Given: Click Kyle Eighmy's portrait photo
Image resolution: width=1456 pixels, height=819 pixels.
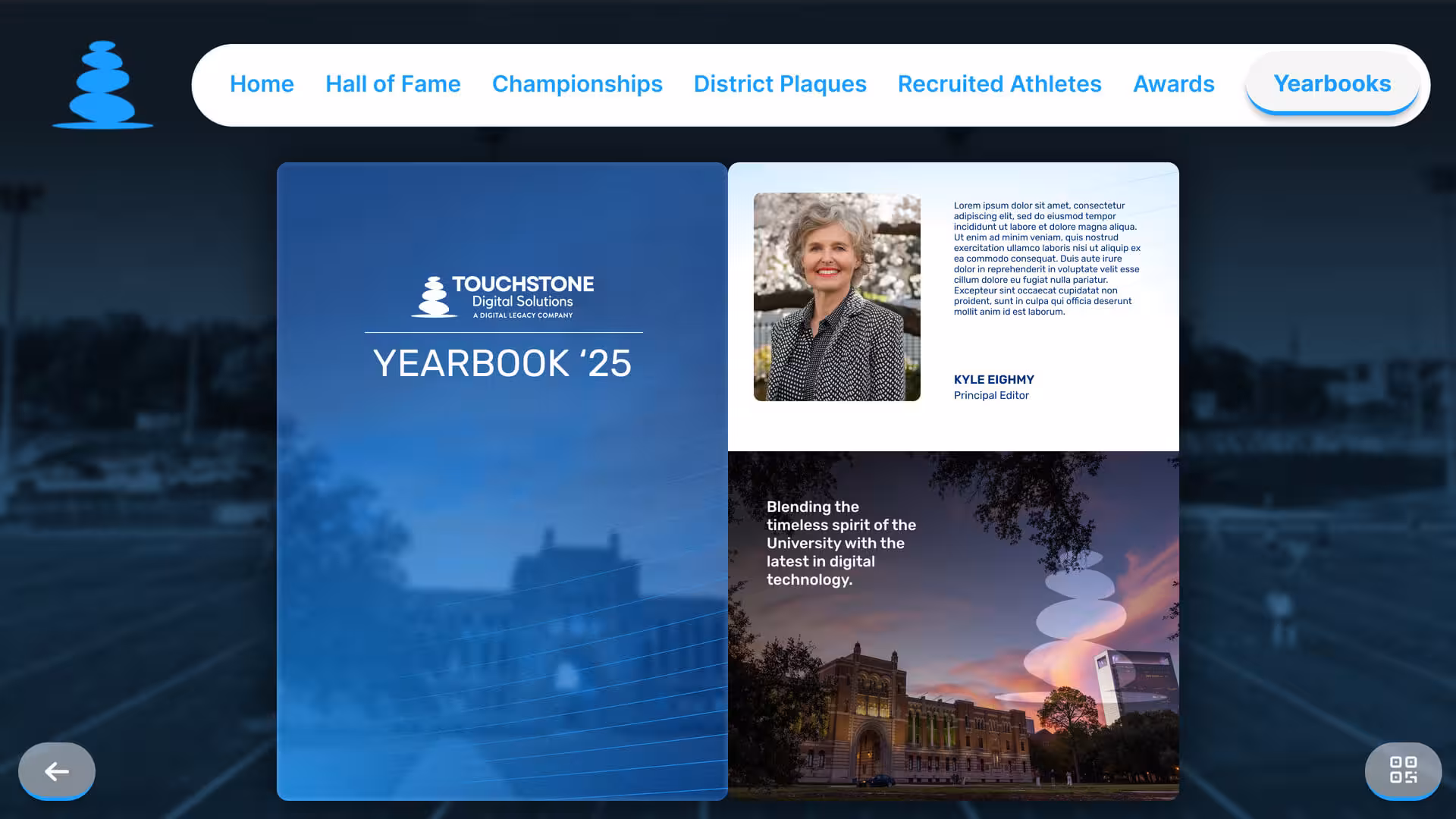Looking at the screenshot, I should (836, 297).
